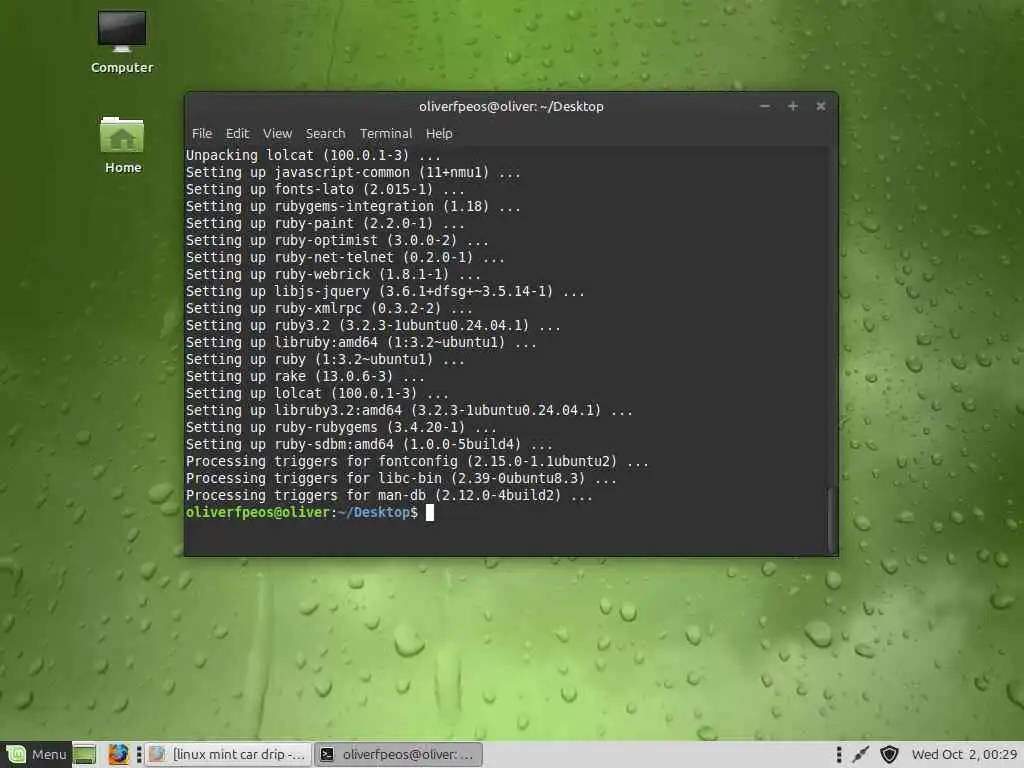The width and height of the screenshot is (1024, 768).
Task: Open the Help menu in terminal
Action: 439,133
